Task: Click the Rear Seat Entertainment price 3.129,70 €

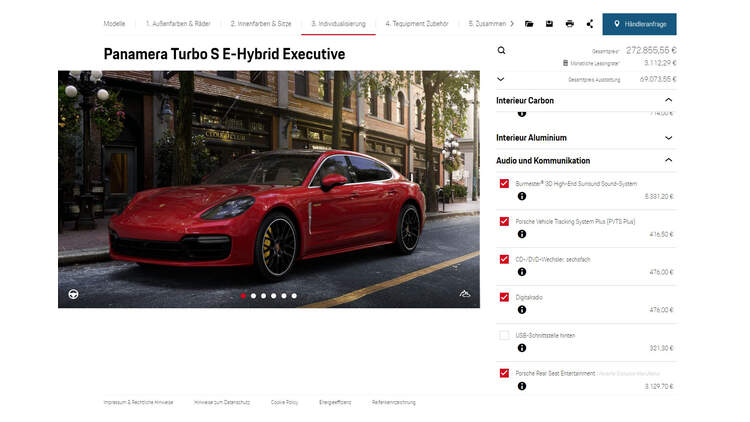Action: point(659,386)
